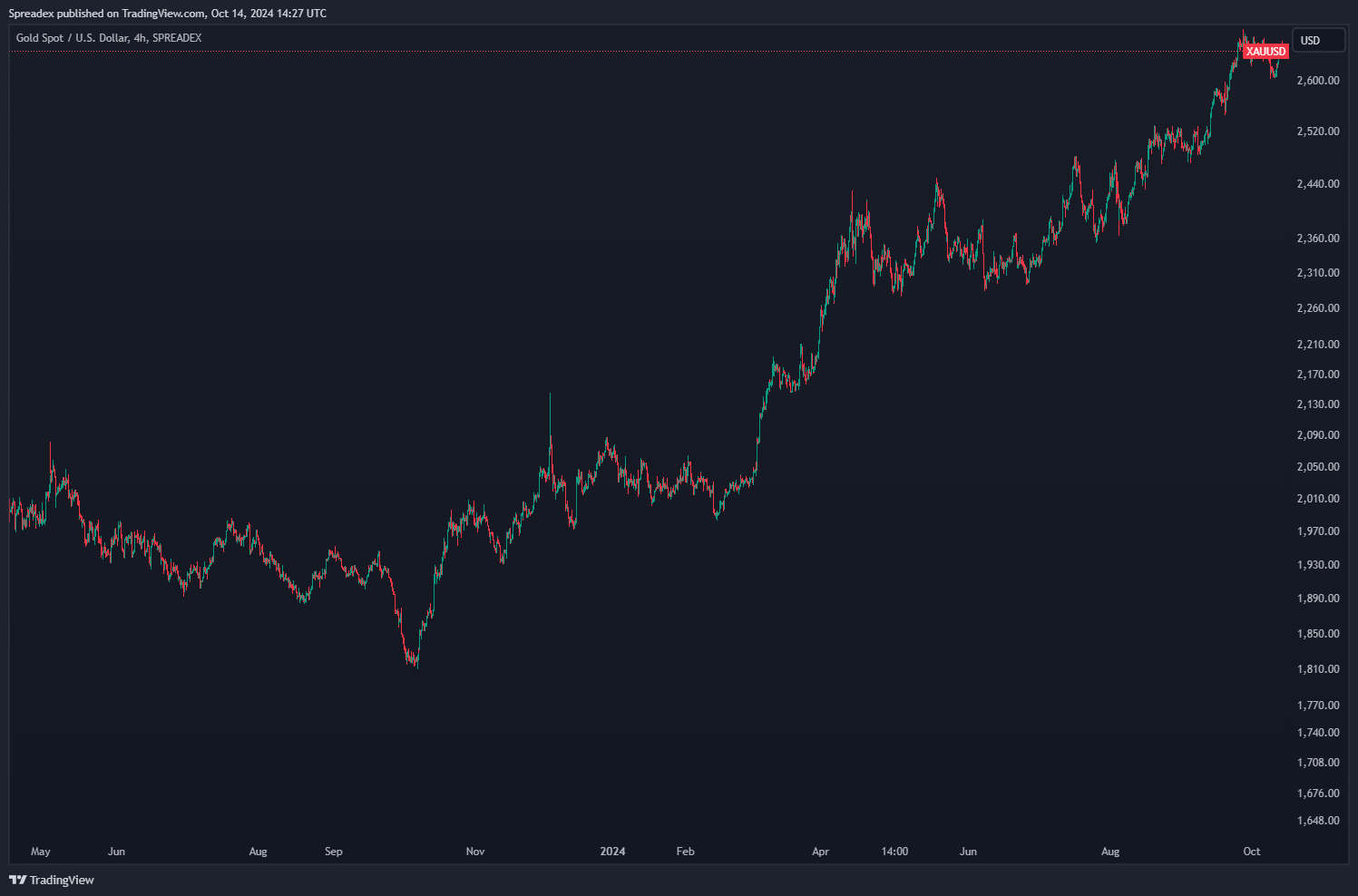Click the Spreadex published on TradingView header
This screenshot has height=896, width=1358.
(168, 14)
